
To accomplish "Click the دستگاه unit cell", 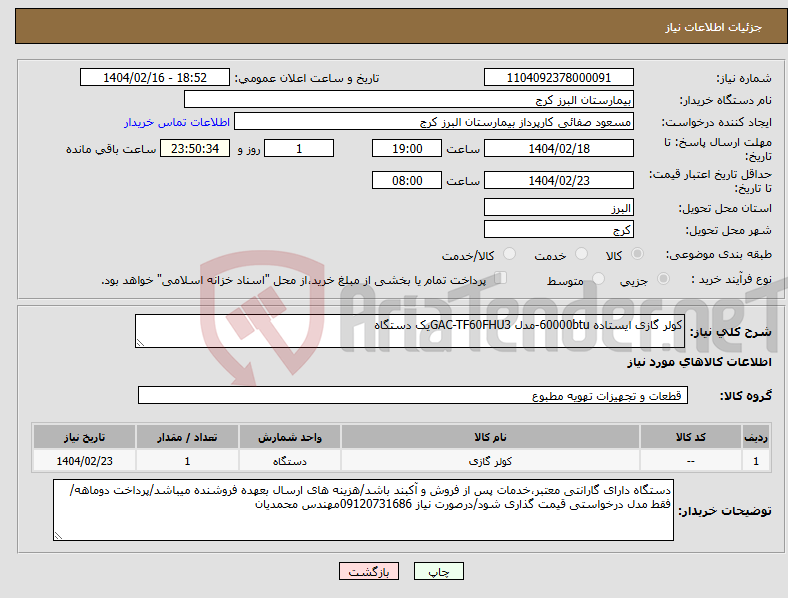I will (x=290, y=461).
